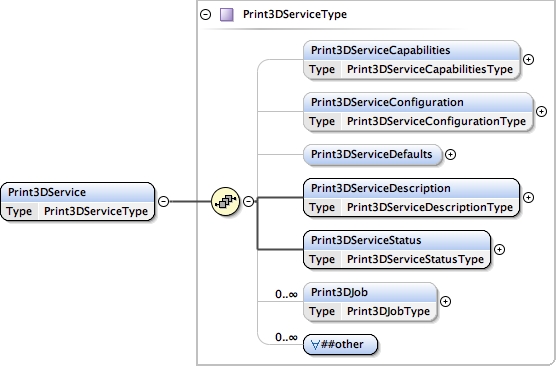Click the purple Print3DServiceType complex type icon
This screenshot has width=557, height=367.
coord(227,15)
